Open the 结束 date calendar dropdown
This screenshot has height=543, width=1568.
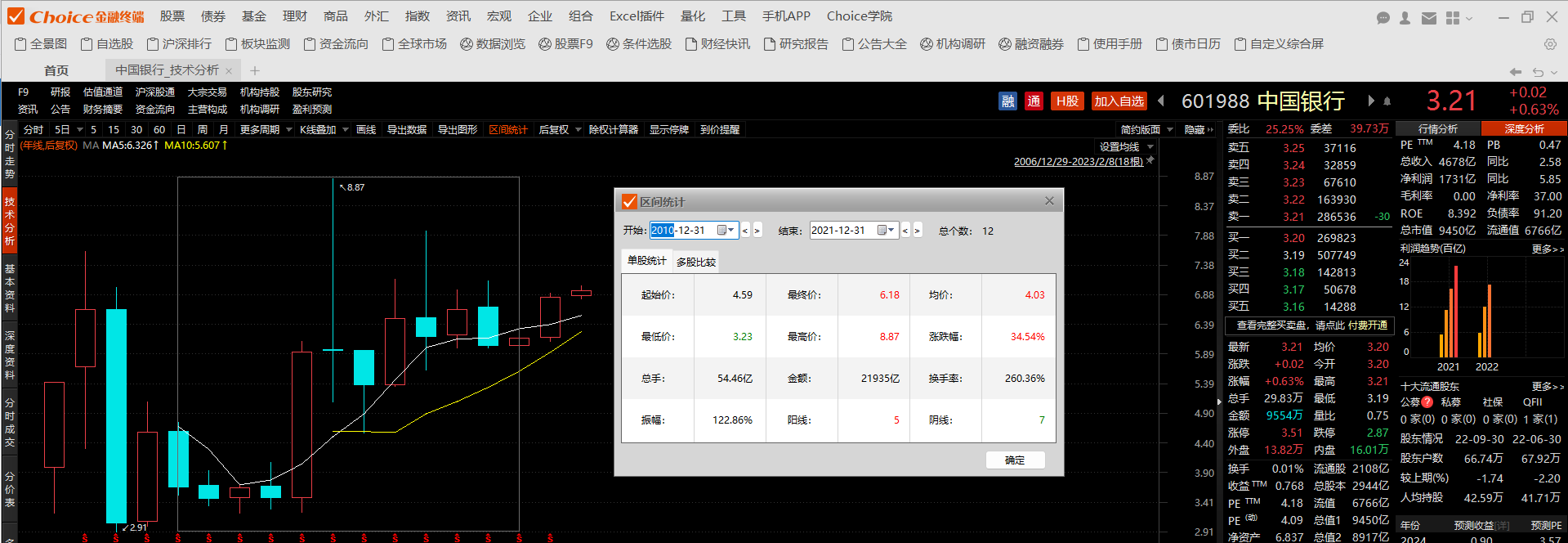[x=886, y=231]
